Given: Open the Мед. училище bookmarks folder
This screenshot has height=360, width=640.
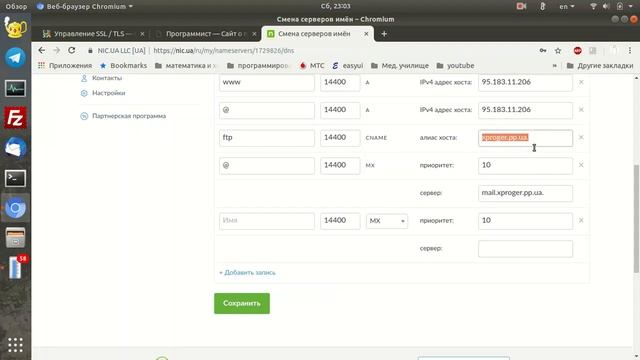Looking at the screenshot, I should point(400,65).
